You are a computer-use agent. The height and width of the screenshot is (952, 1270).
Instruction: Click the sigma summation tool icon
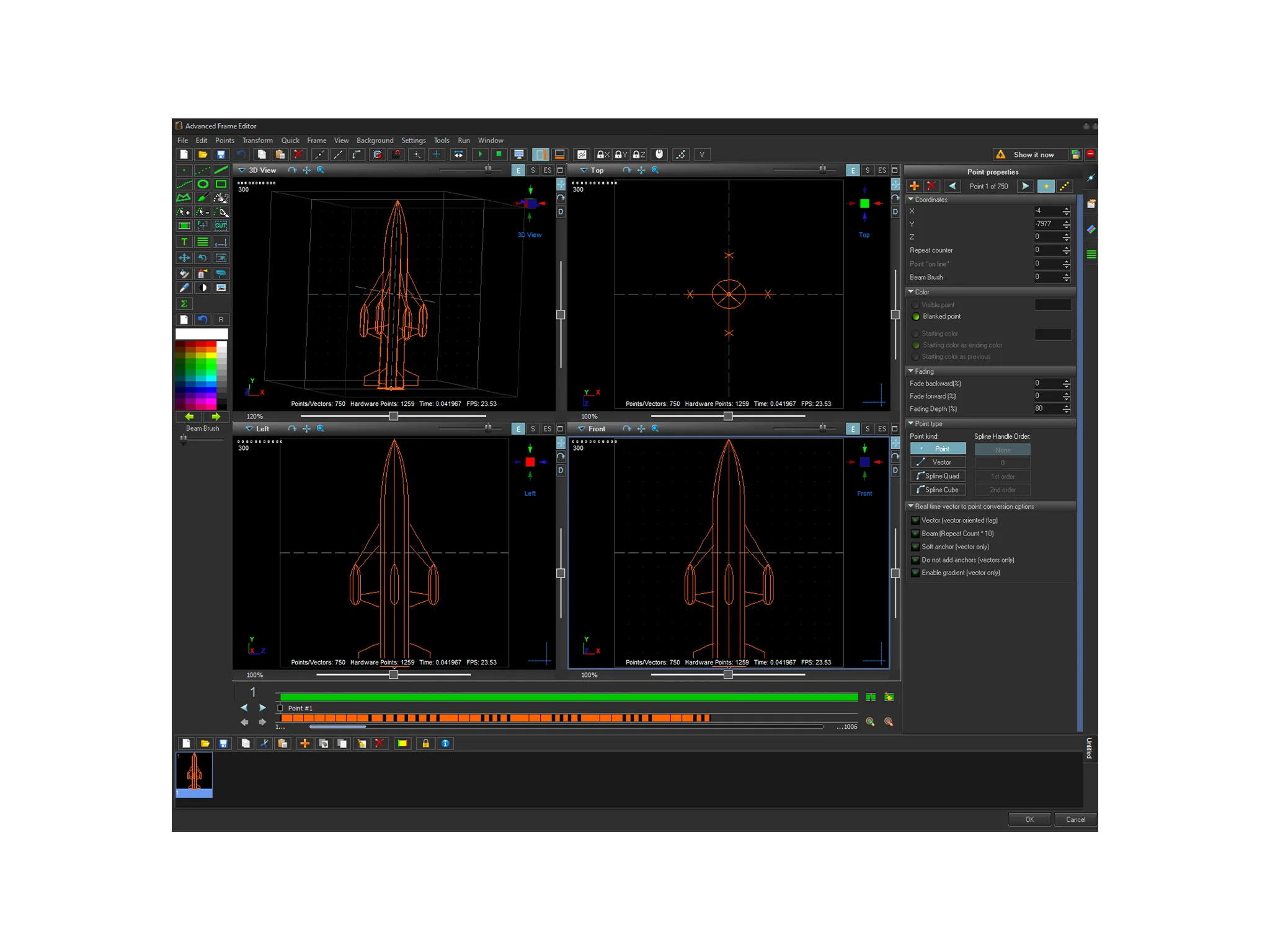(184, 304)
